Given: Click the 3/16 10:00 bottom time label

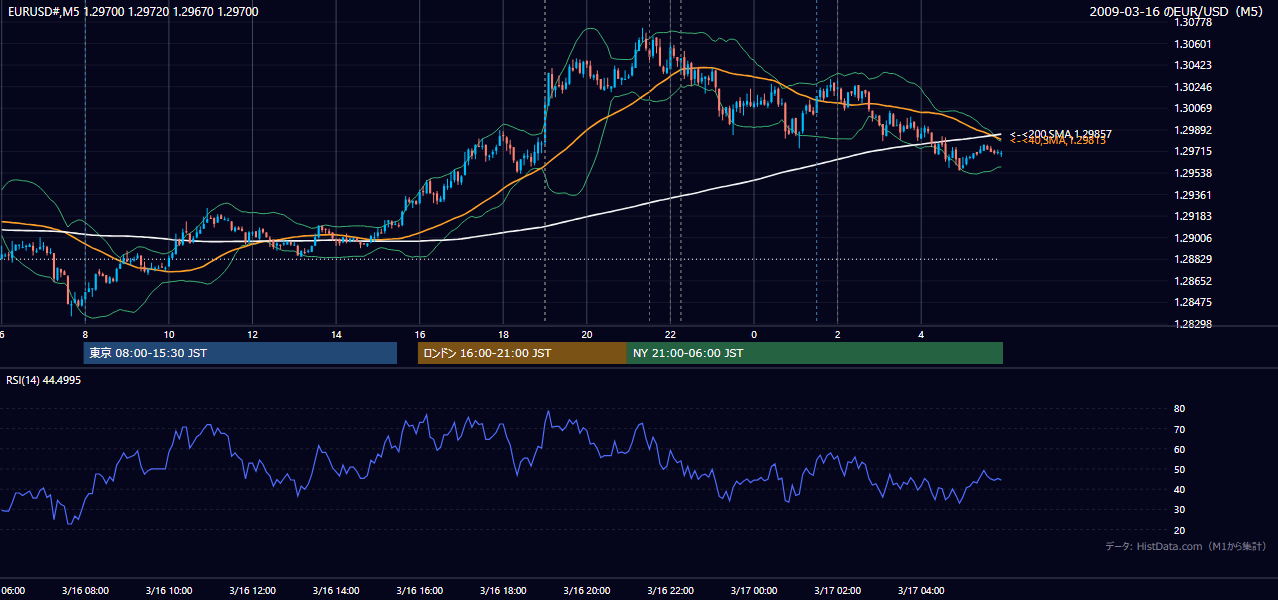Looking at the screenshot, I should click(x=169, y=591).
